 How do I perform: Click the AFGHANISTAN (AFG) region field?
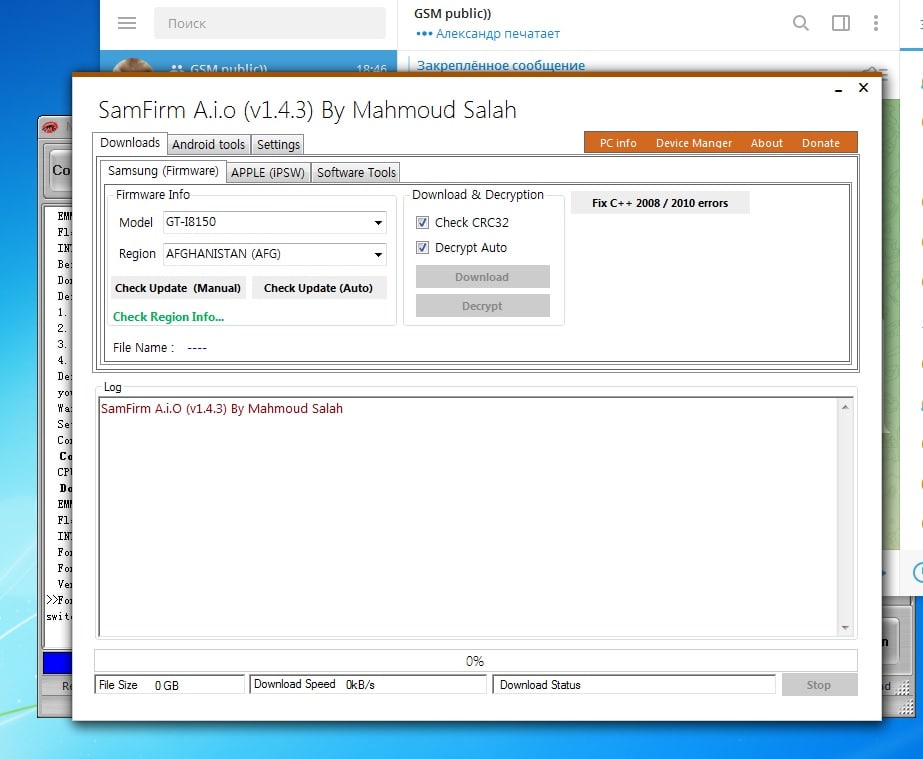[274, 254]
